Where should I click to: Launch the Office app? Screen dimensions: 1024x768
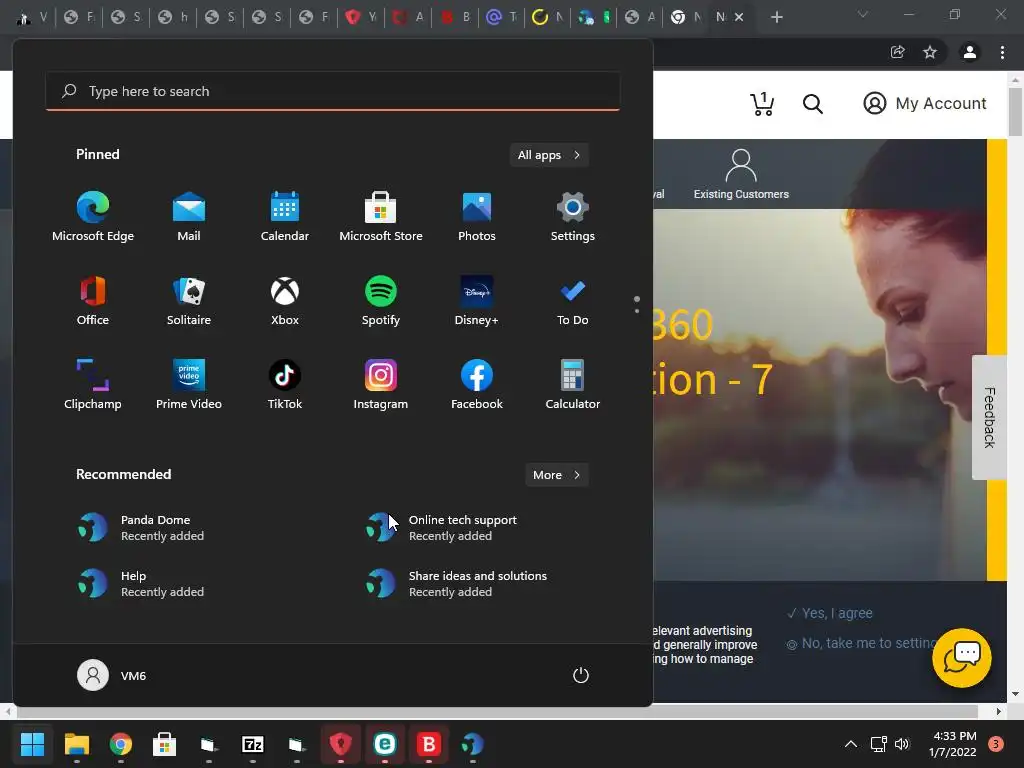click(x=93, y=300)
